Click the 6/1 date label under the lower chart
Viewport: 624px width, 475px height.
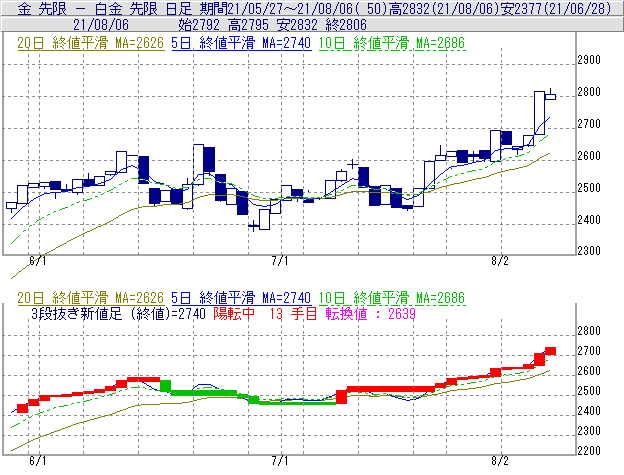[38, 461]
